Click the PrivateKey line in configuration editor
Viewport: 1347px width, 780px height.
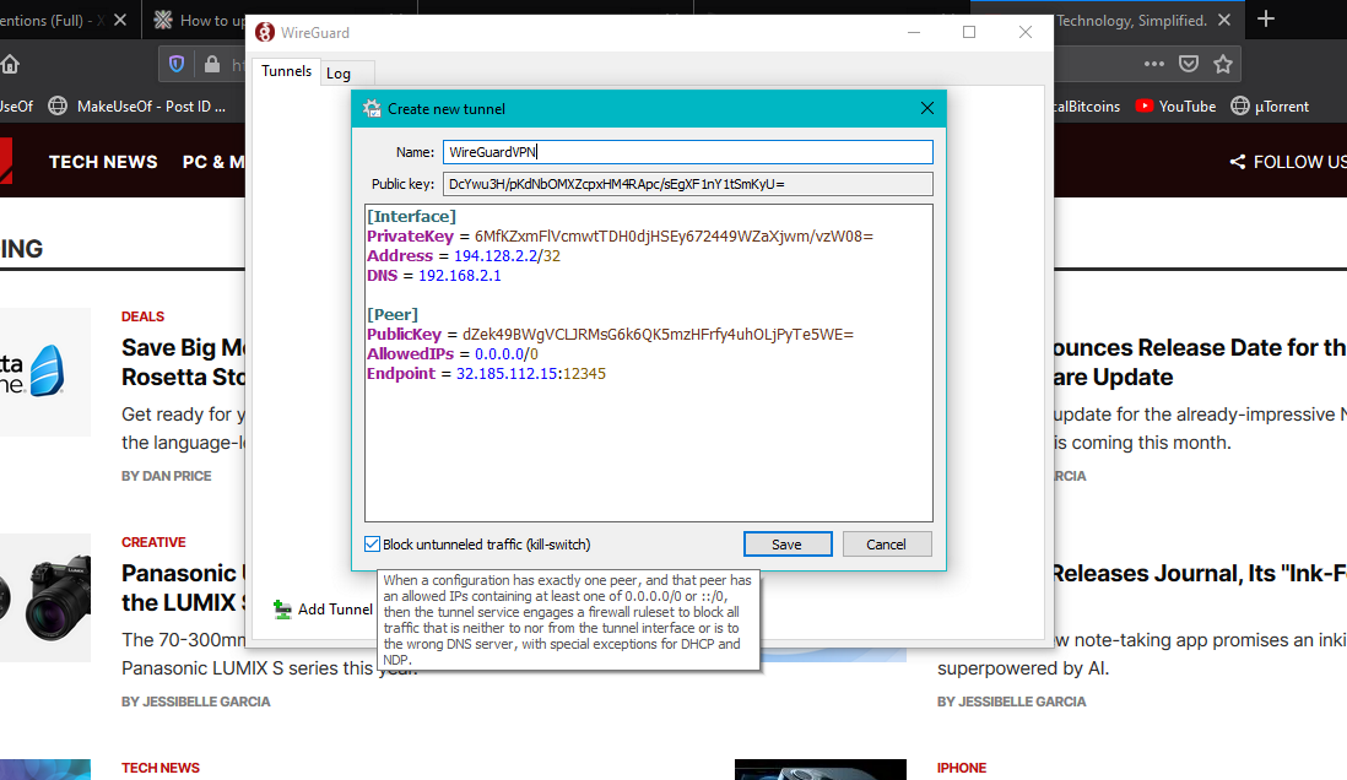coord(620,236)
